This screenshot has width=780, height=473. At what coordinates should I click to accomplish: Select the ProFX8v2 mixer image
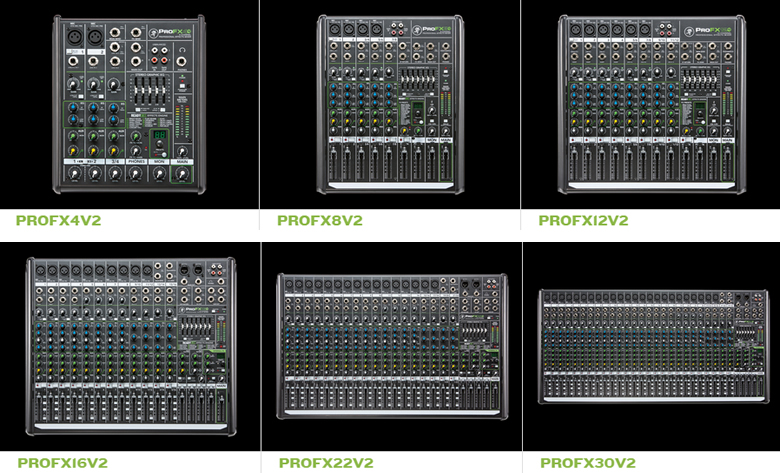390,104
